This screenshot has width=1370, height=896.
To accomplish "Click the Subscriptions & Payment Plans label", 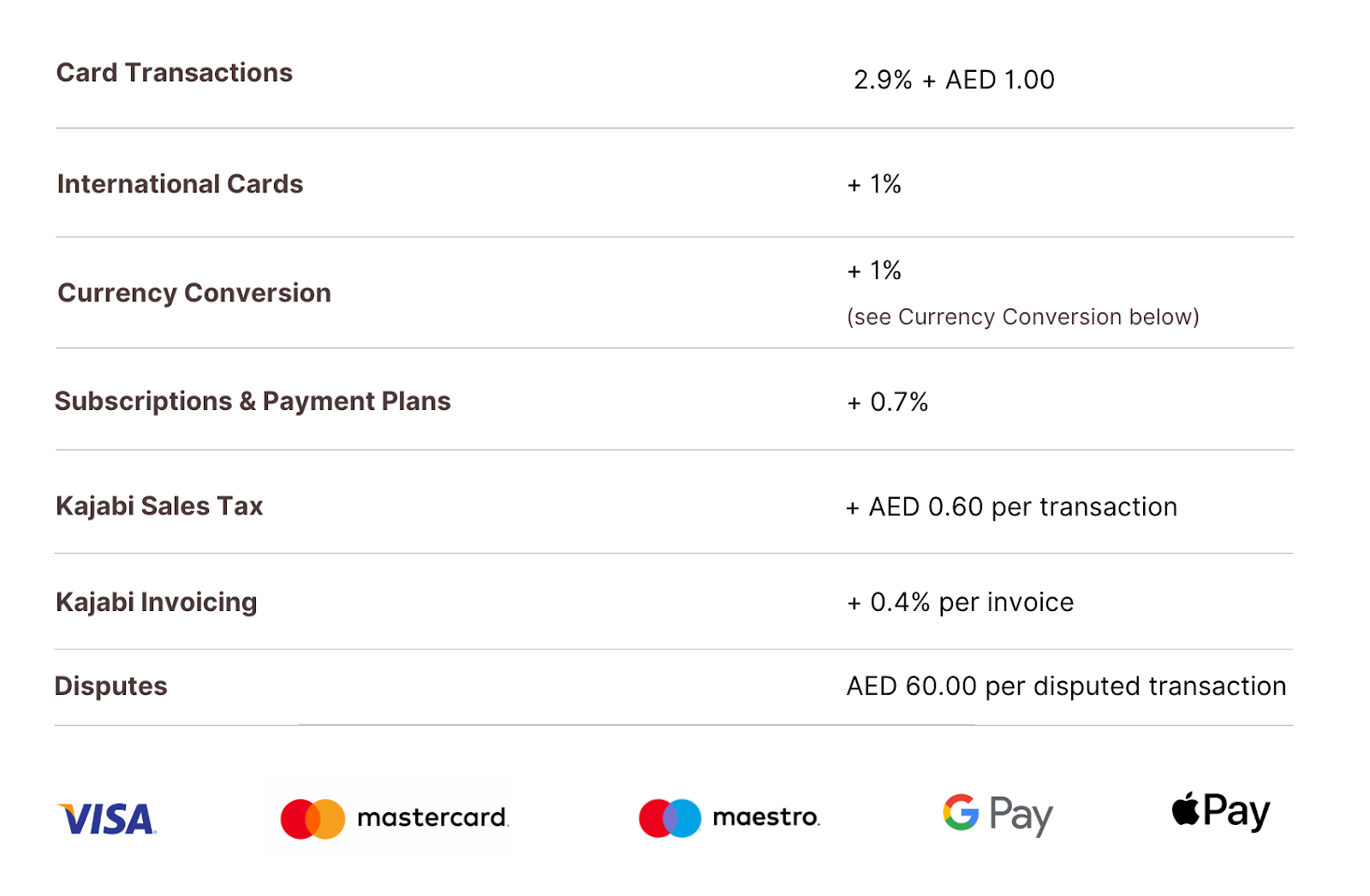I will click(x=253, y=401).
